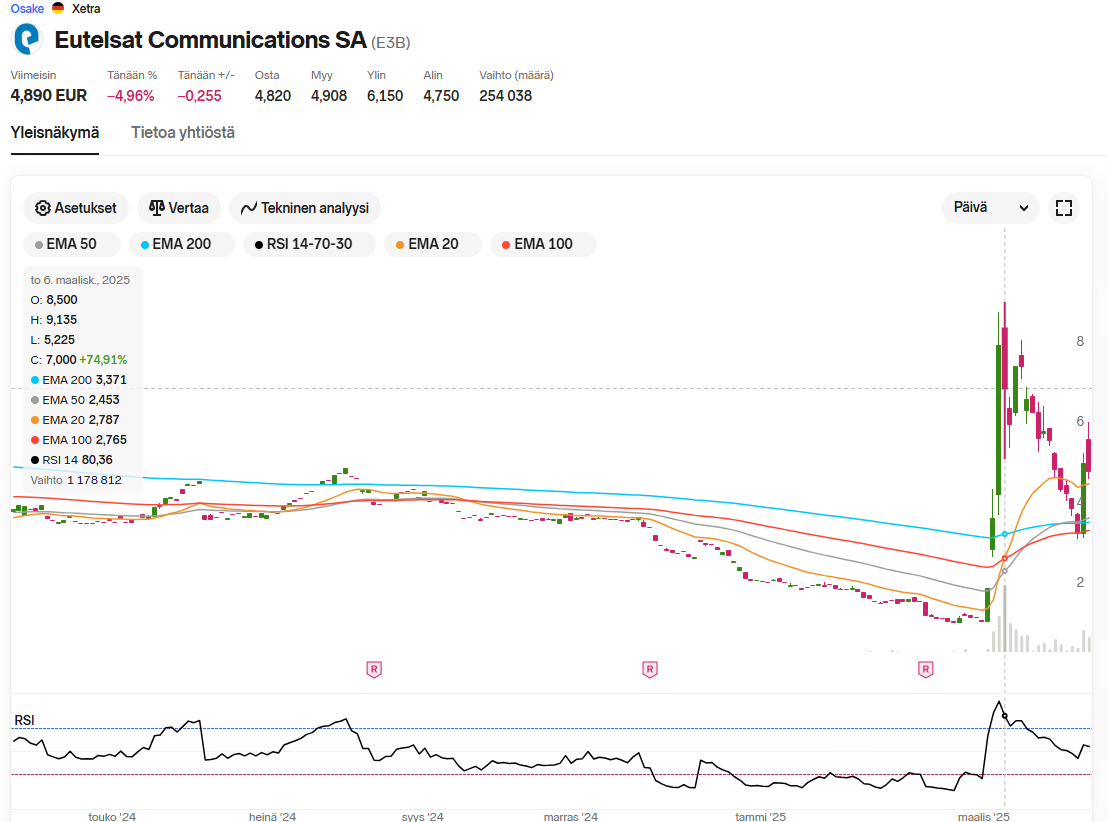The image size is (1108, 822).
Task: Click the black dot on RSI chip
Action: [x=259, y=245]
